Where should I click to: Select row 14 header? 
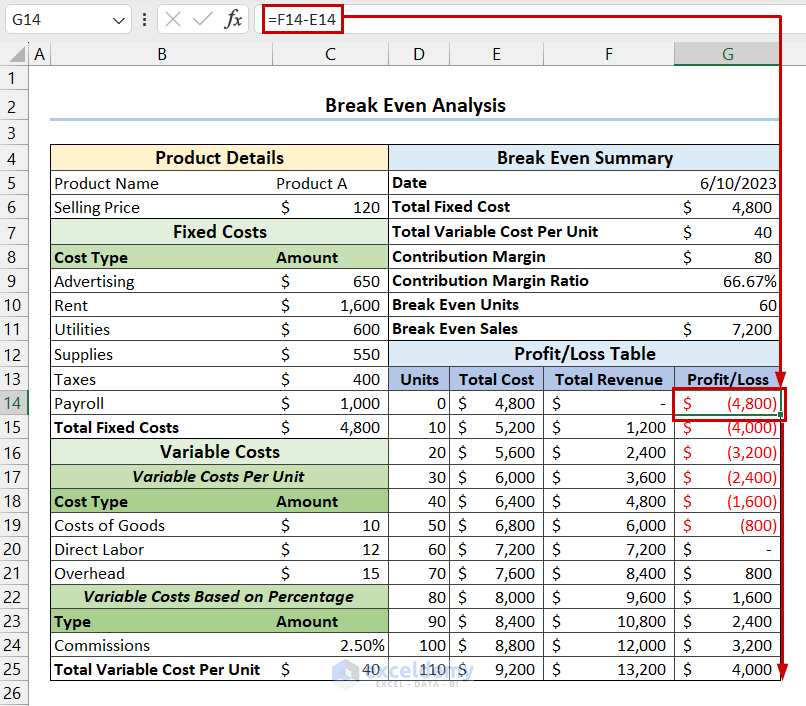tap(12, 404)
